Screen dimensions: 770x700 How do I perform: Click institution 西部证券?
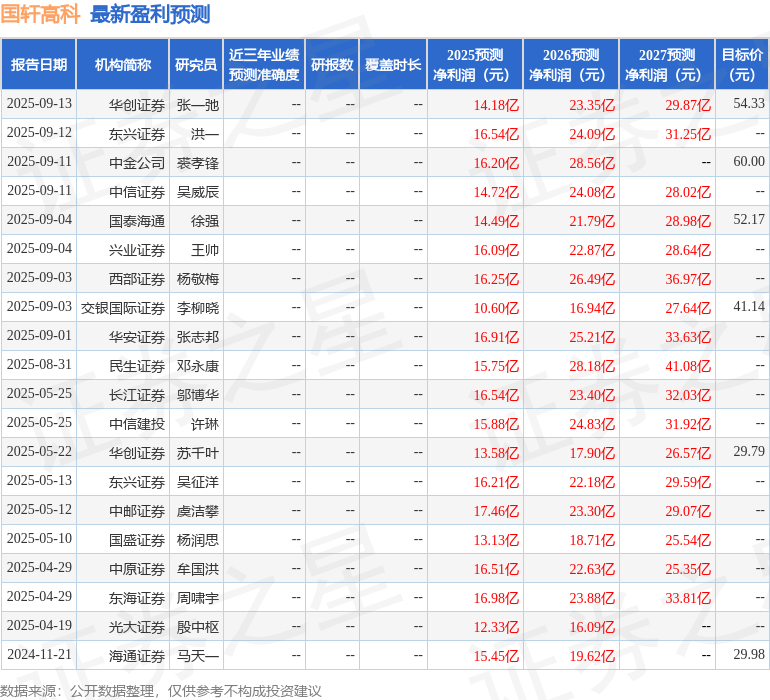point(137,279)
